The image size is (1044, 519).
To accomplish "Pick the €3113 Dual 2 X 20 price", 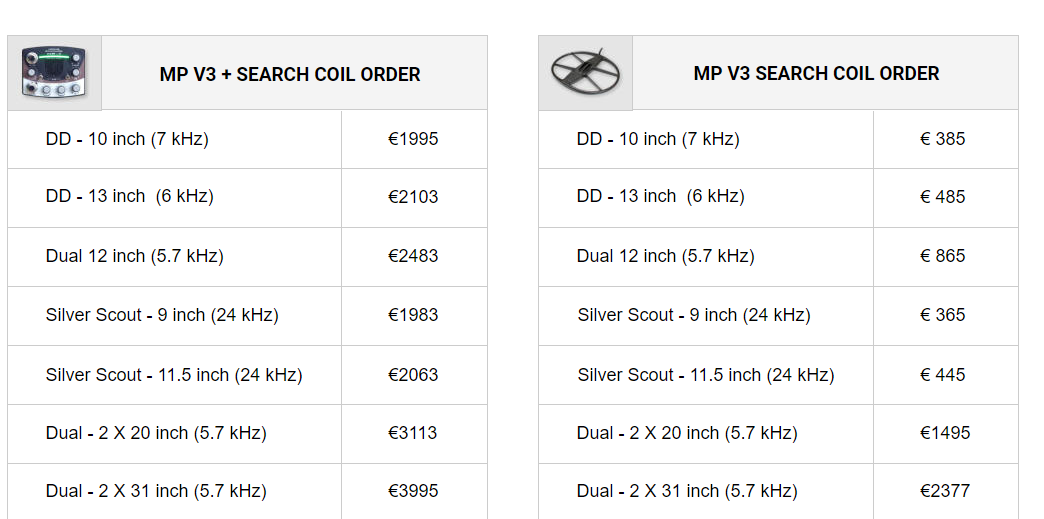I will 413,433.
